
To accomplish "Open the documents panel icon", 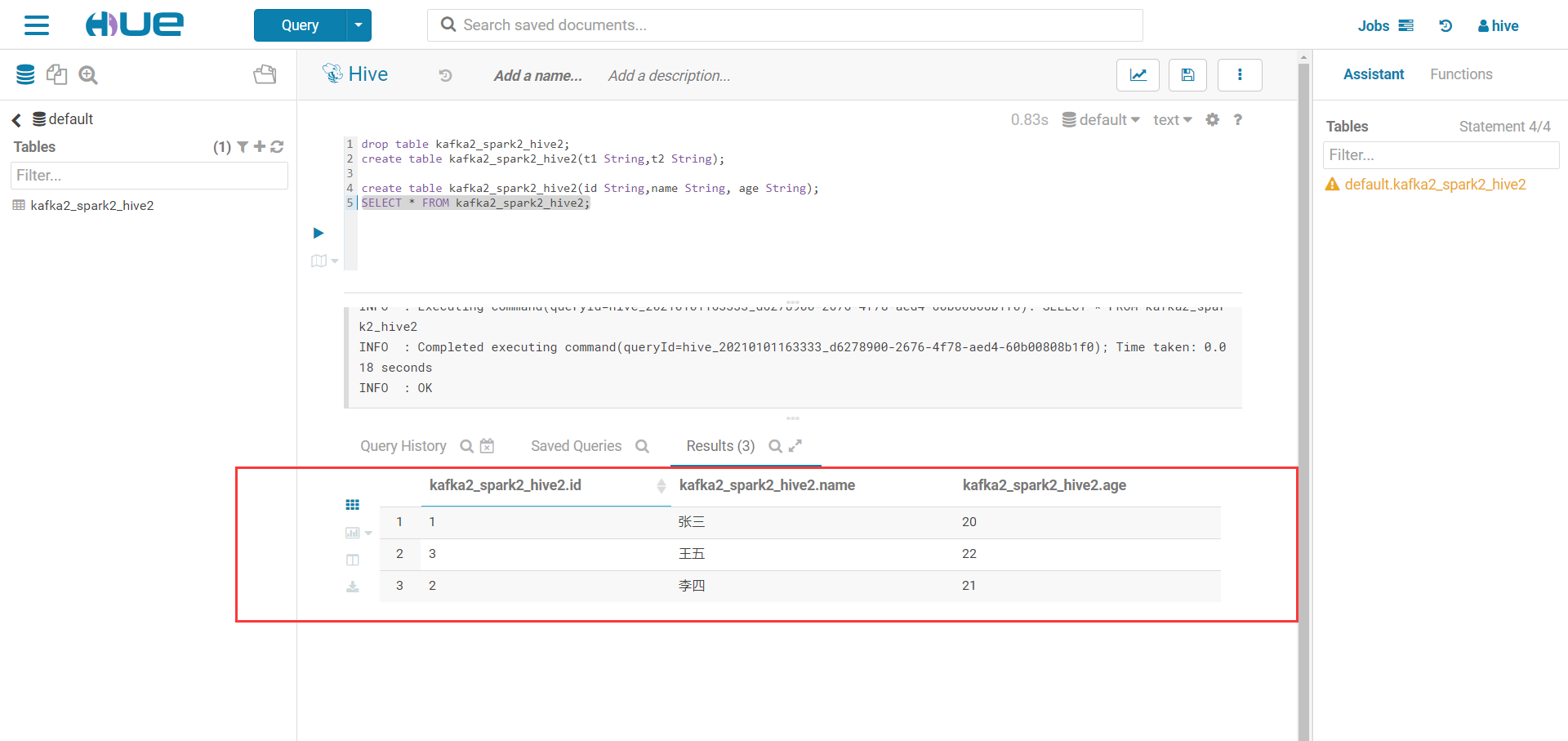I will pyautogui.click(x=56, y=75).
